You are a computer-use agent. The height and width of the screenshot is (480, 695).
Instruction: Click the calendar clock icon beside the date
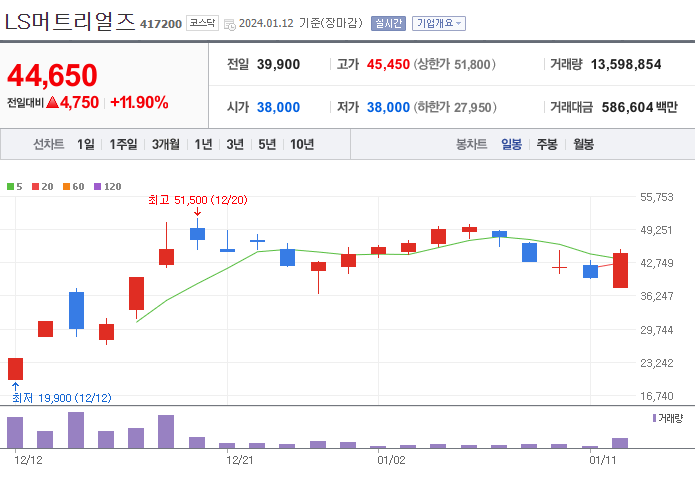230,24
